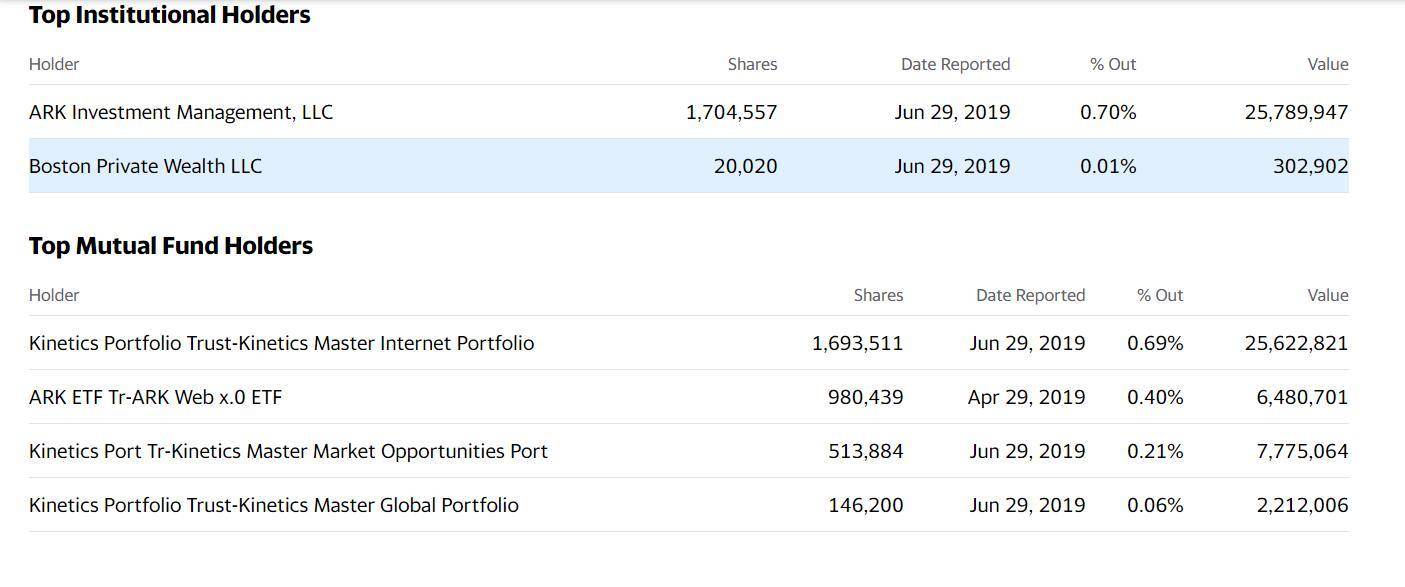Click the 0.21% out value
The height and width of the screenshot is (587, 1405).
1155,451
